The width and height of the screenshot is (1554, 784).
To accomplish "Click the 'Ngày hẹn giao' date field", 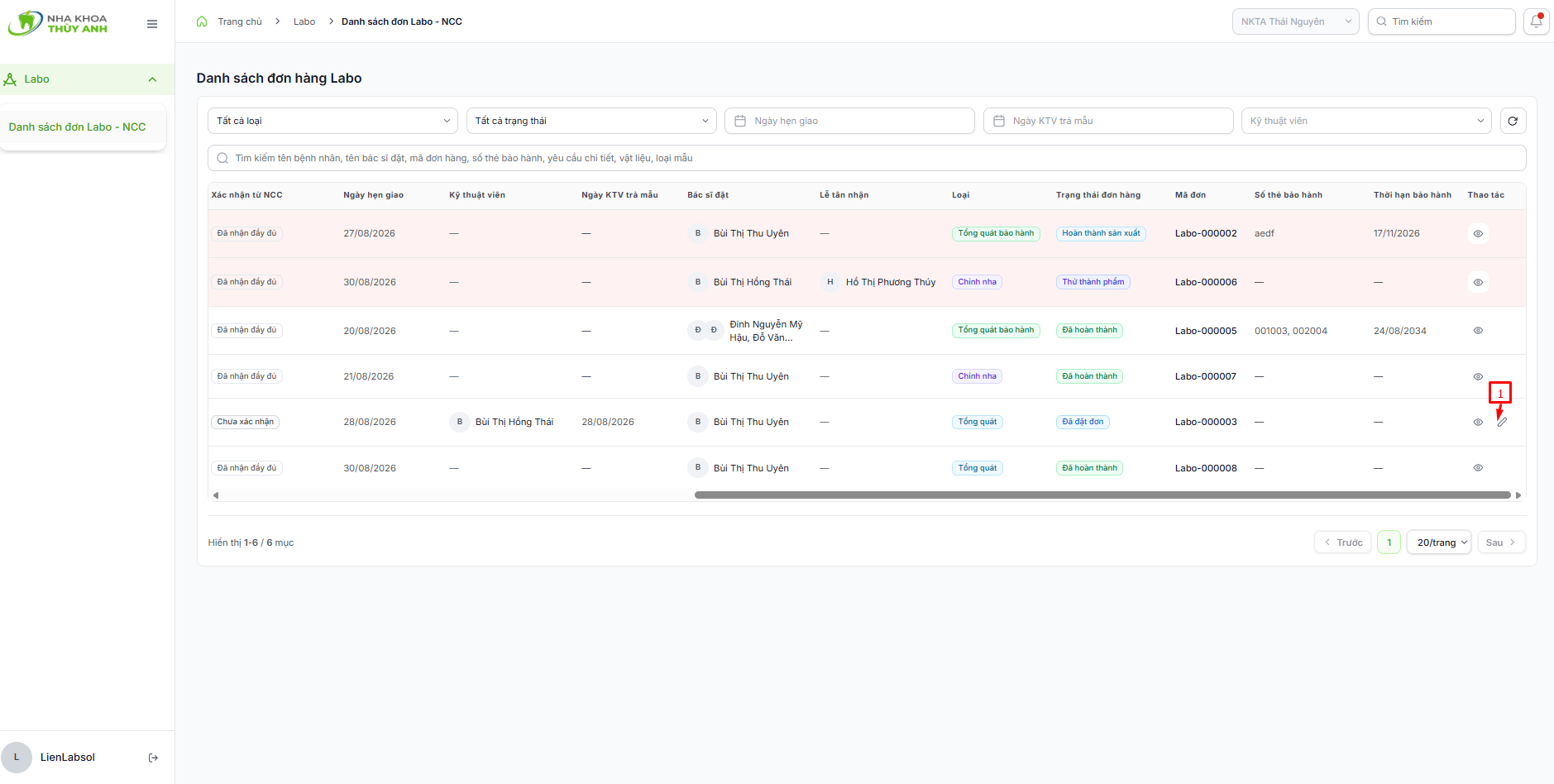I will click(x=849, y=121).
